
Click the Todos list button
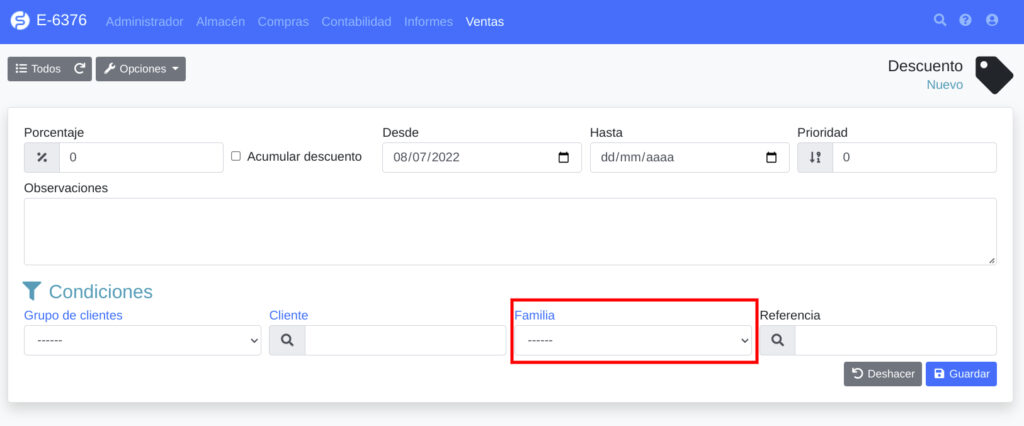pos(38,69)
